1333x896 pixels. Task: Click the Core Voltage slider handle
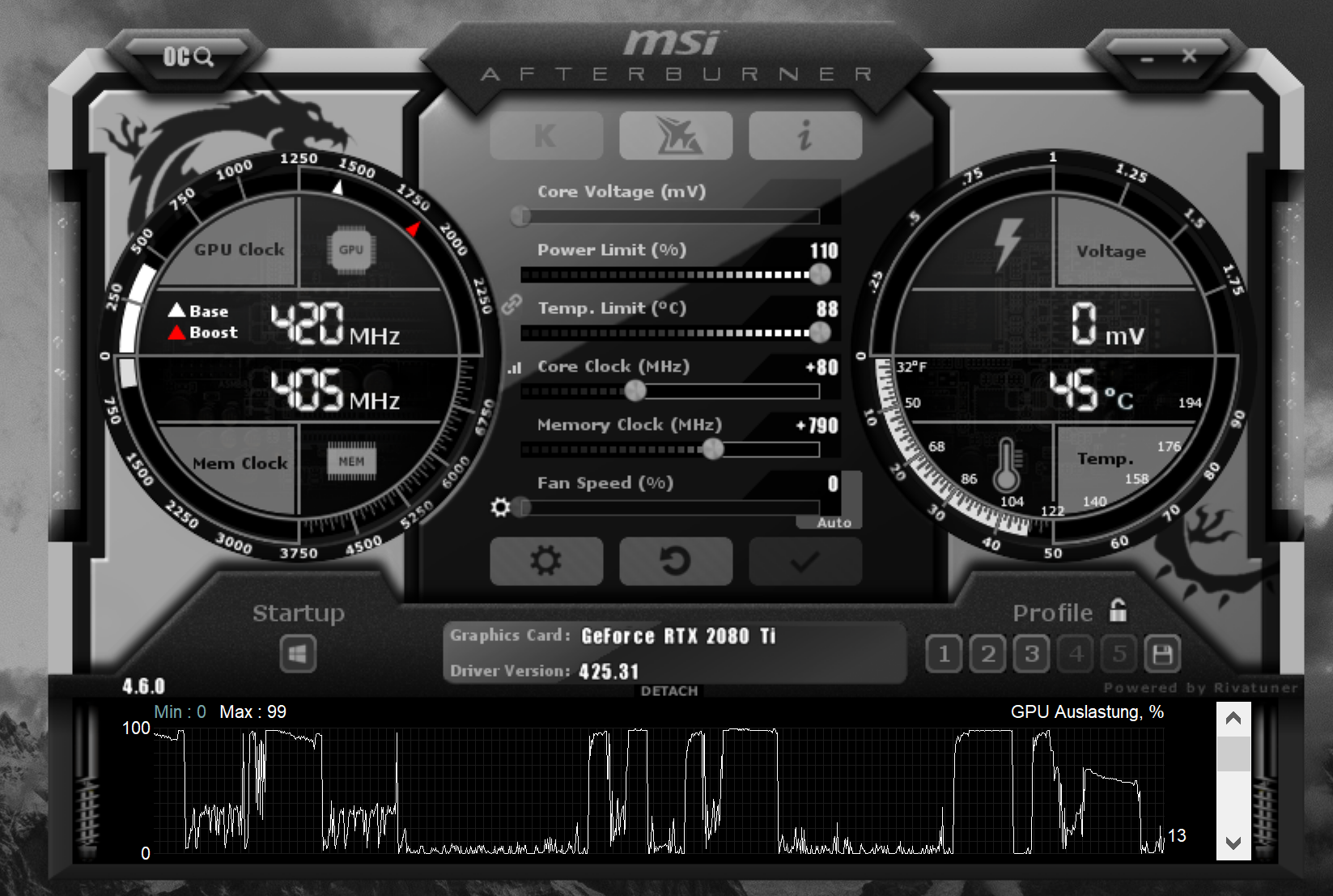[520, 215]
